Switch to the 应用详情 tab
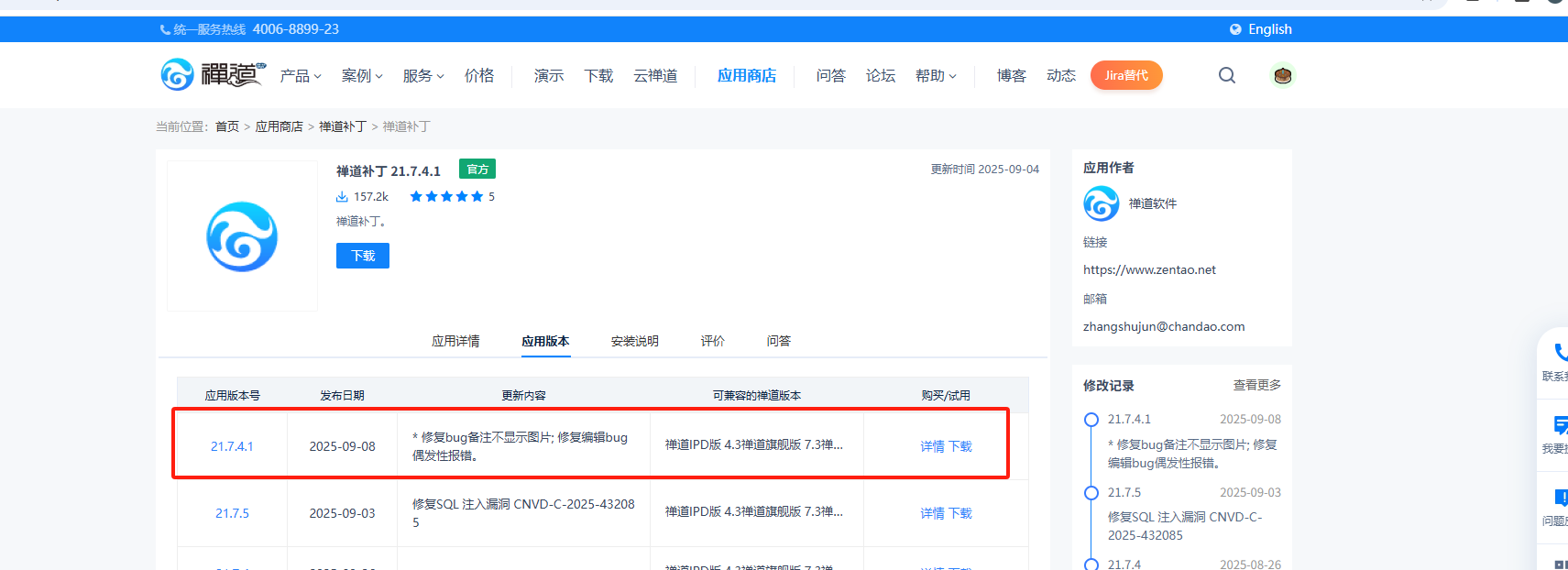 [x=455, y=341]
